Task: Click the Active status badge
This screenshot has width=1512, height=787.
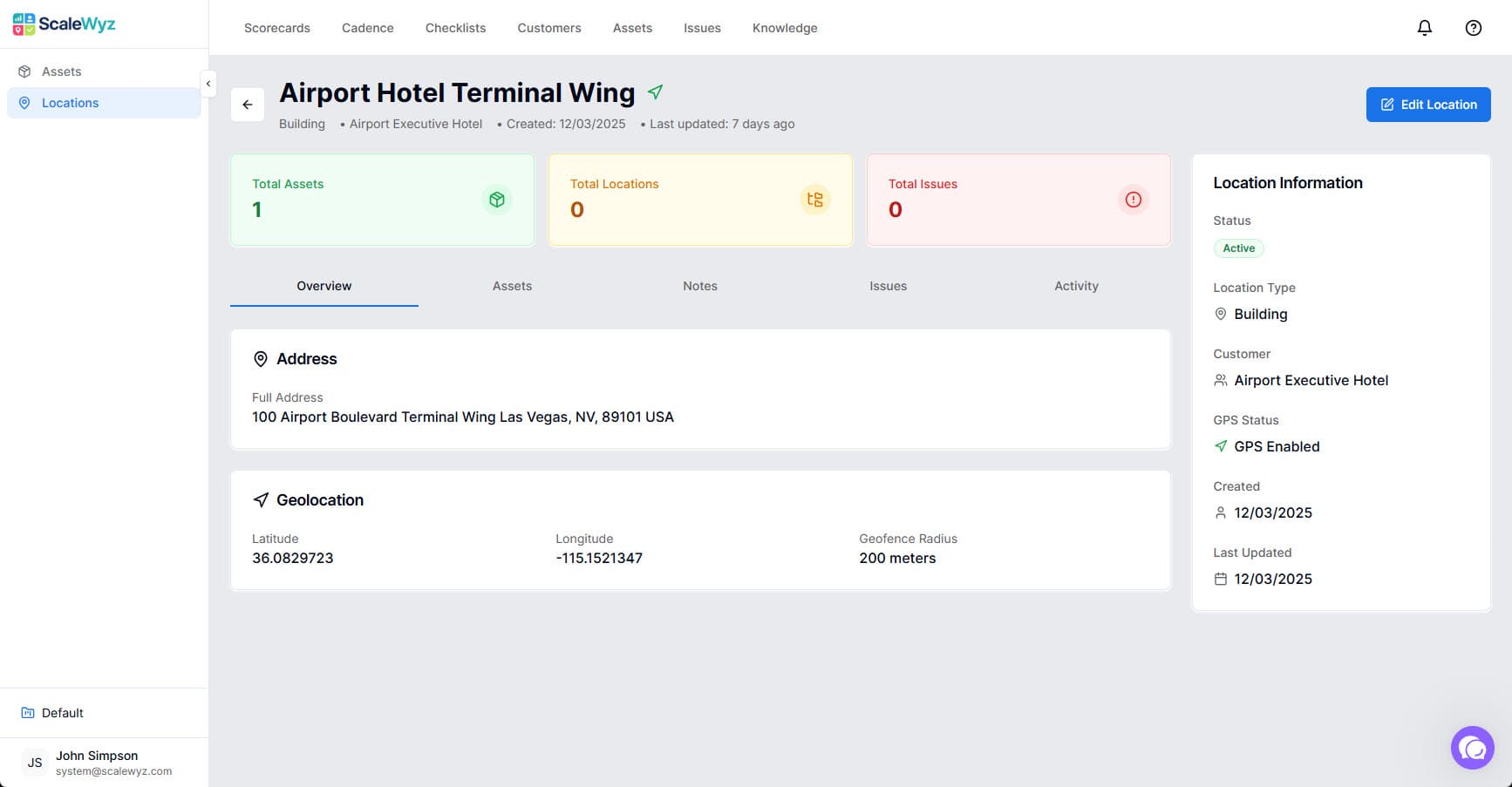Action: (1238, 248)
